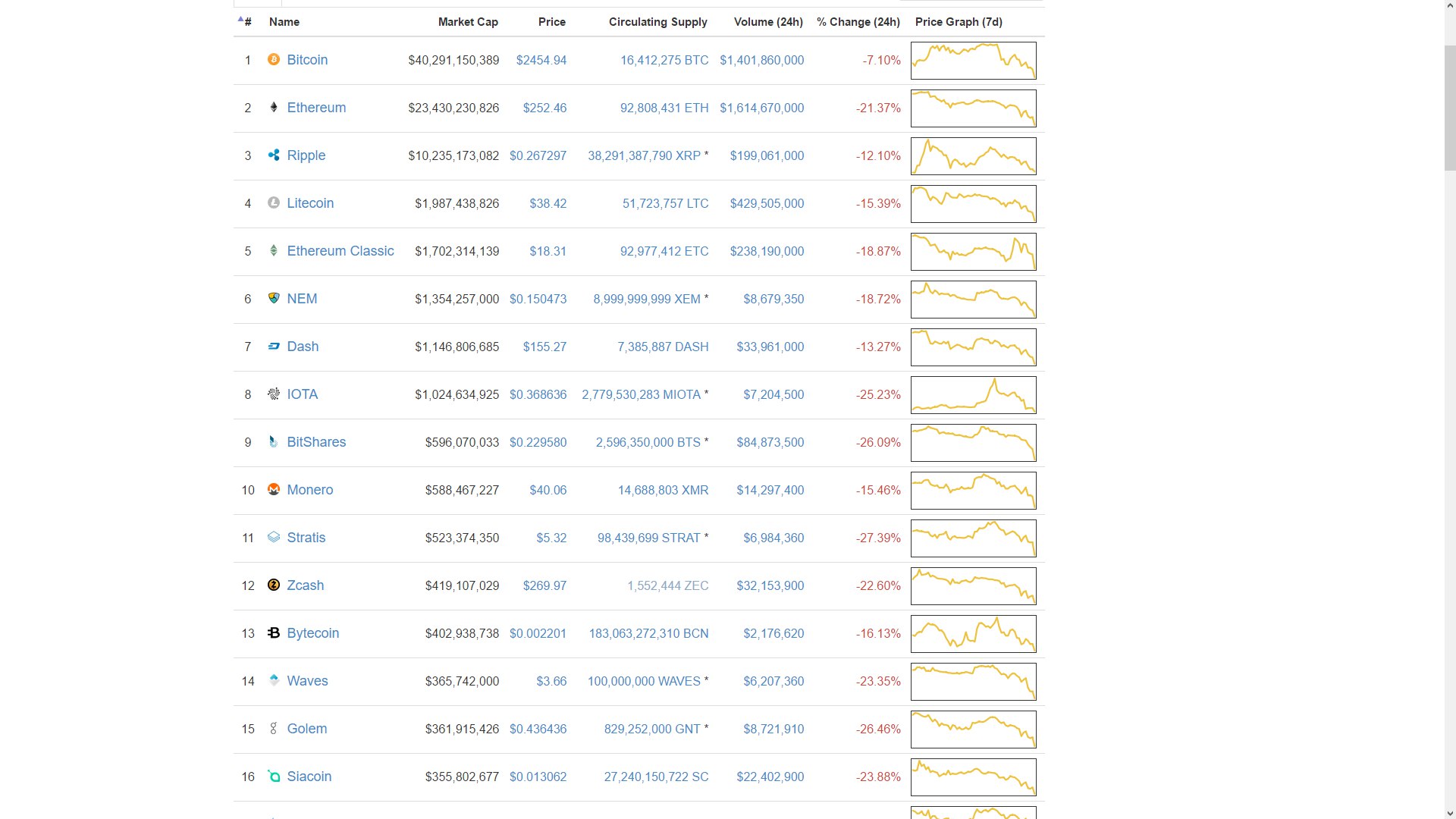This screenshot has height=819, width=1456.
Task: Click the Dash logo icon
Action: 274,346
